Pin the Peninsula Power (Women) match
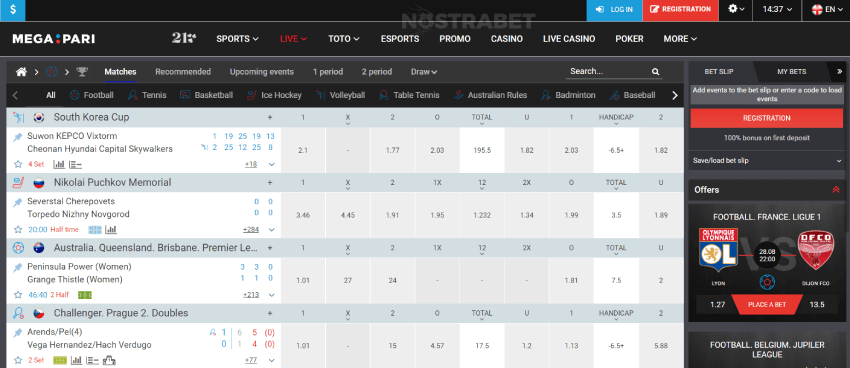The width and height of the screenshot is (850, 368). pyautogui.click(x=18, y=268)
